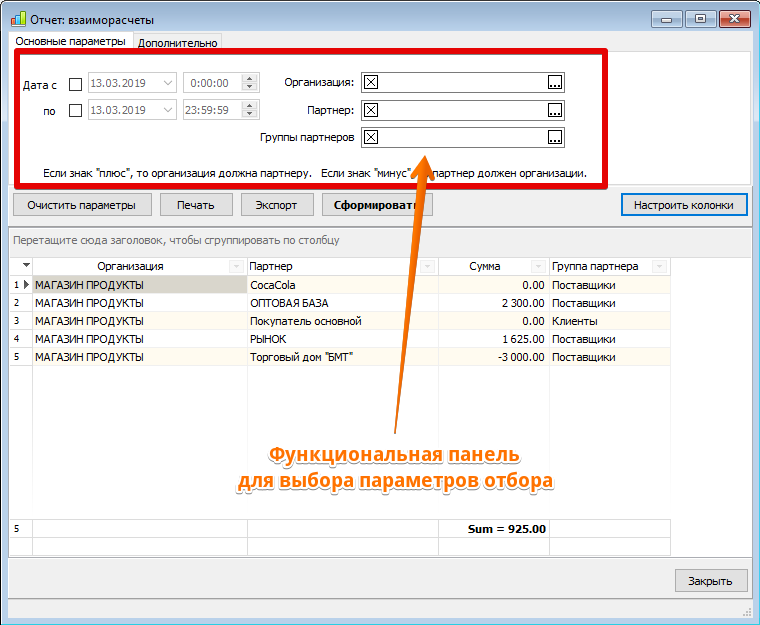The height and width of the screenshot is (625, 760).
Task: Click the Сформировать button
Action: point(377,205)
